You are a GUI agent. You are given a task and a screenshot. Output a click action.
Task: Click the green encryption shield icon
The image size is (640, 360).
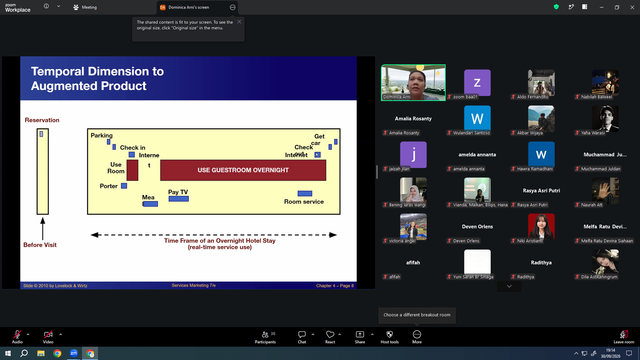(556, 7)
